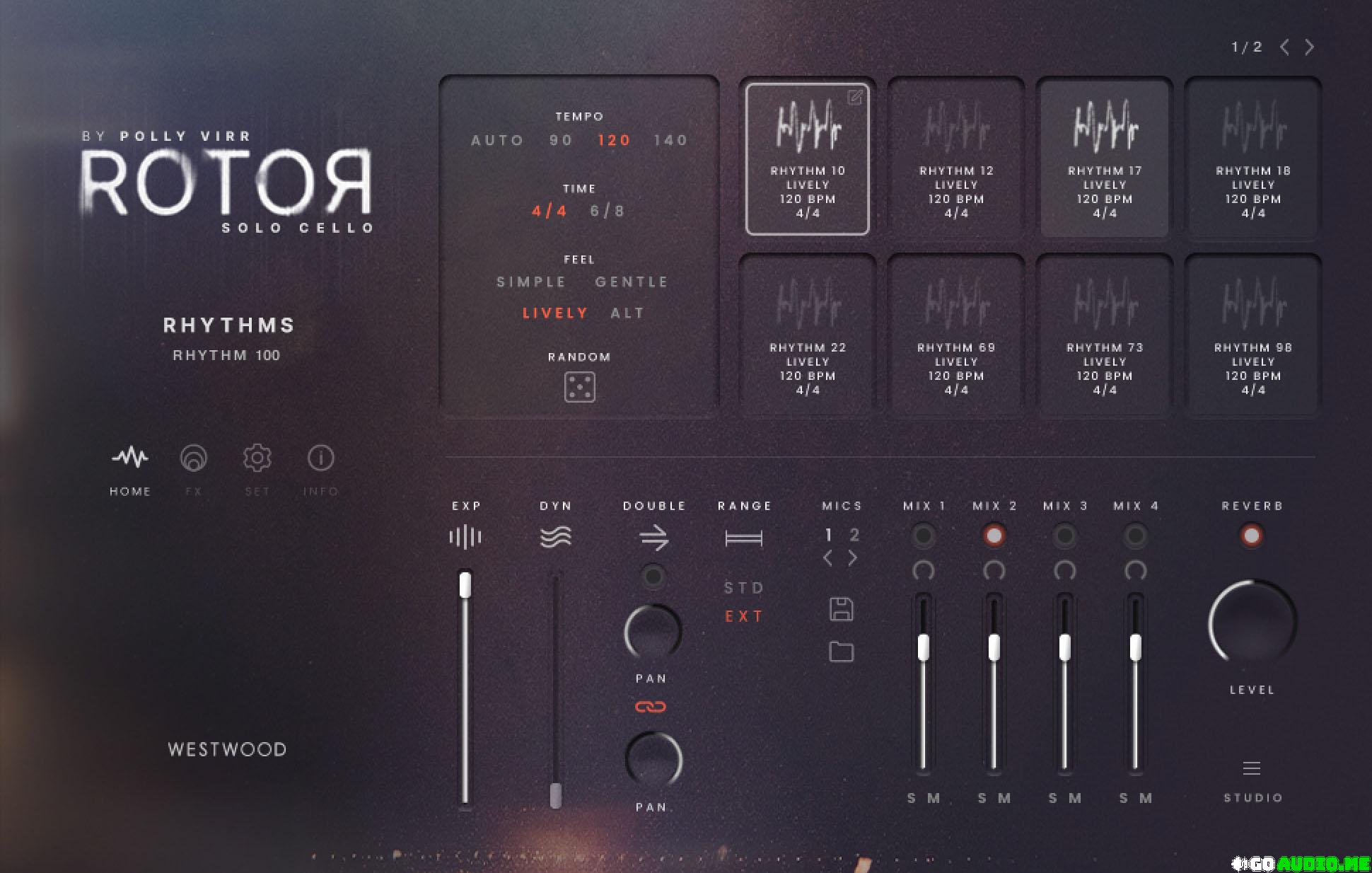Click next mics preset arrow
This screenshot has width=1372, height=873.
[853, 558]
